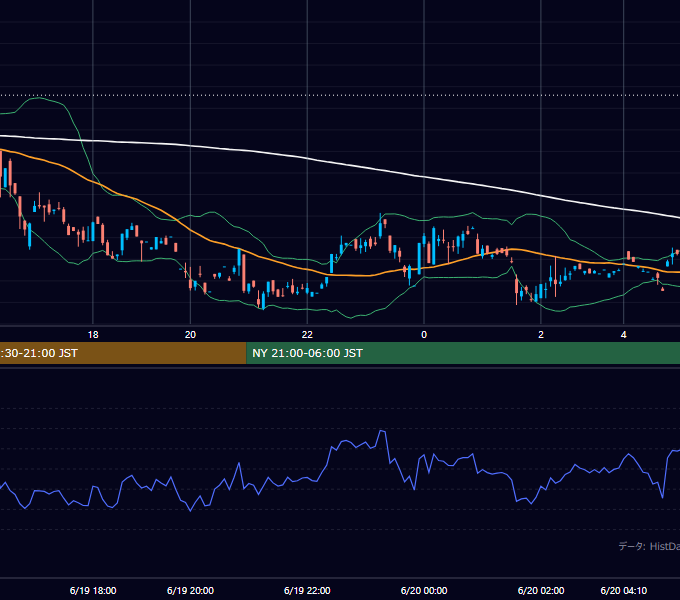Click hour label 18 under price chart
The image size is (680, 600).
click(x=93, y=335)
